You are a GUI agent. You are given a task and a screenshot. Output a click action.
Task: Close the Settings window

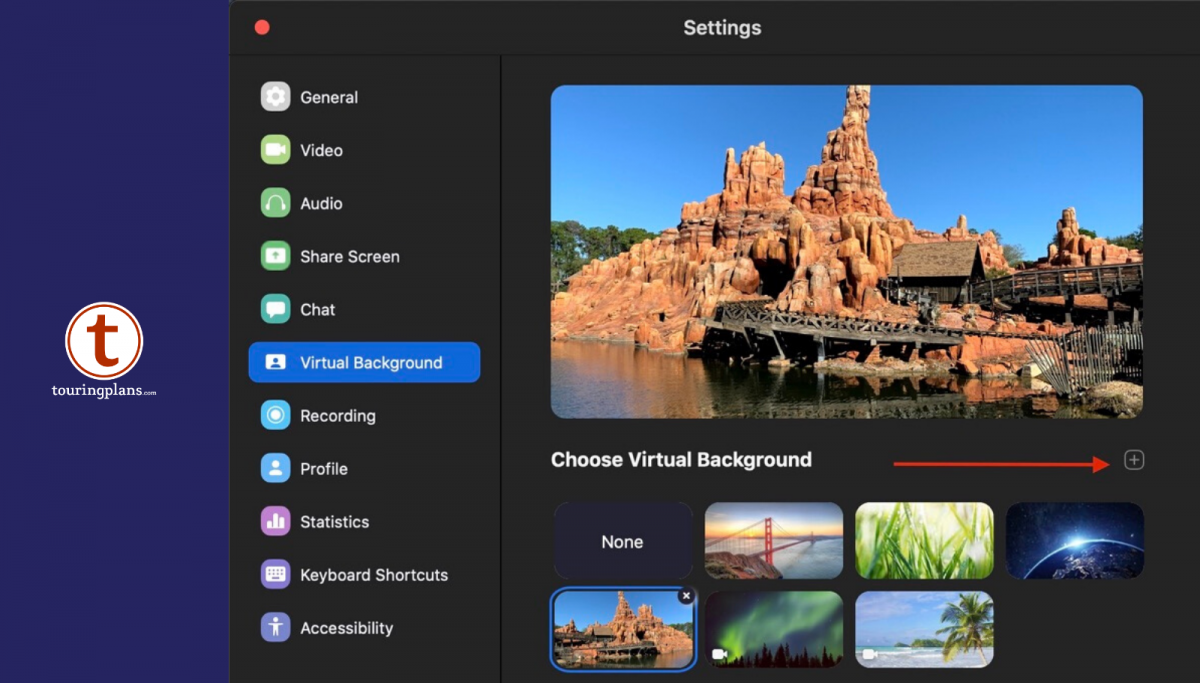point(262,27)
